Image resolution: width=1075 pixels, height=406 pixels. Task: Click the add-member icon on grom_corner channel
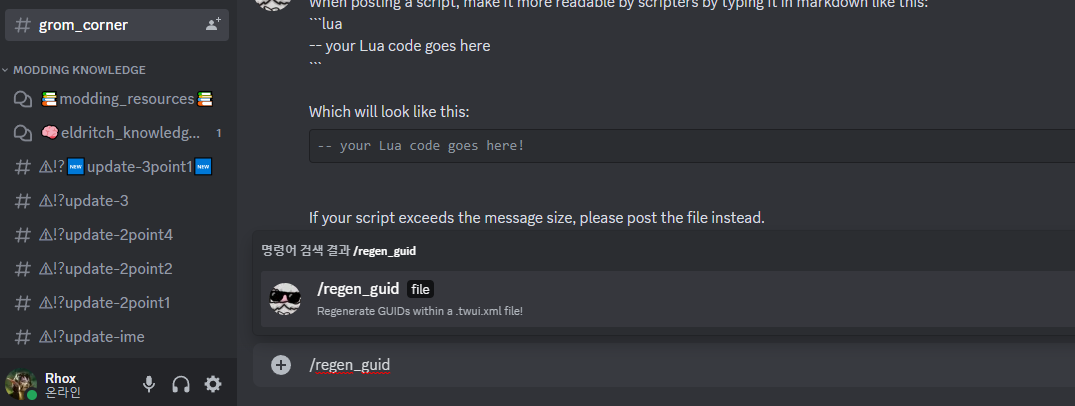[x=213, y=25]
